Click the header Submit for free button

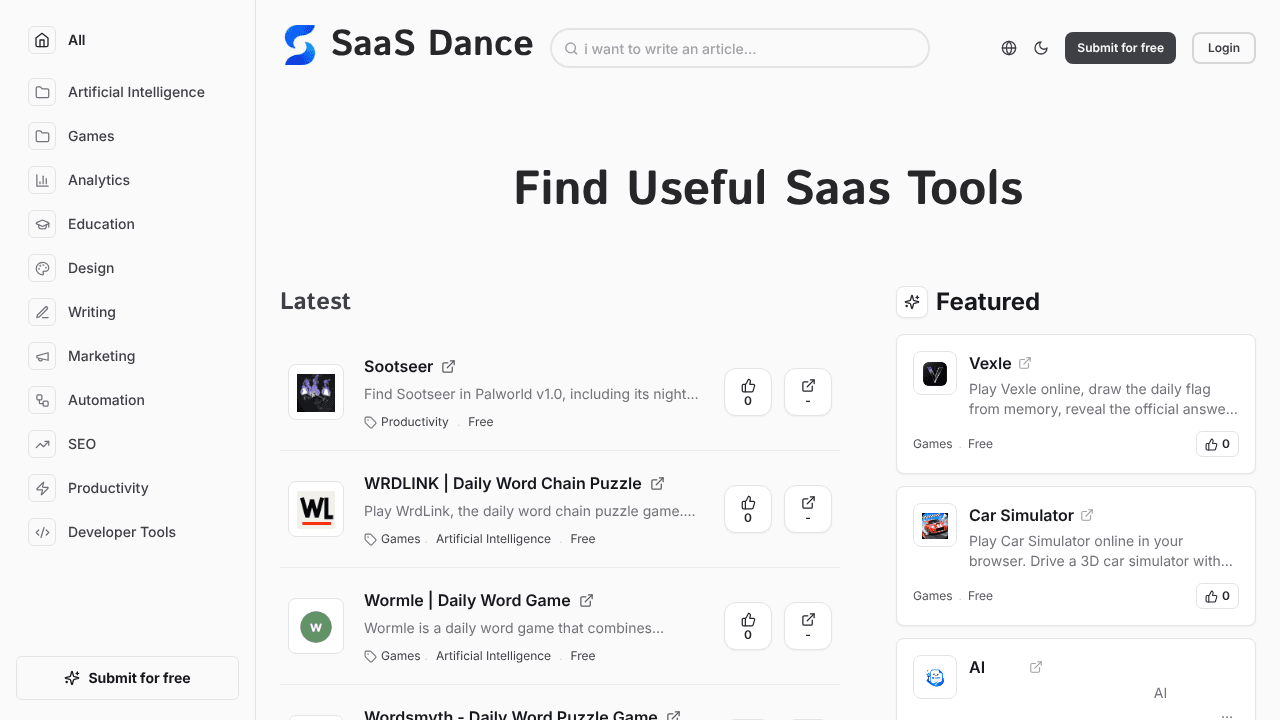pyautogui.click(x=1120, y=48)
